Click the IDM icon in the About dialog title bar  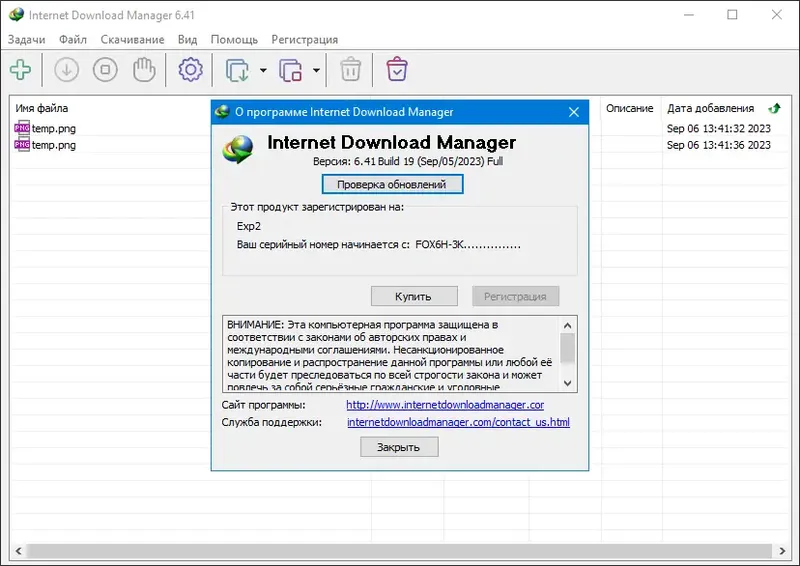[x=222, y=112]
